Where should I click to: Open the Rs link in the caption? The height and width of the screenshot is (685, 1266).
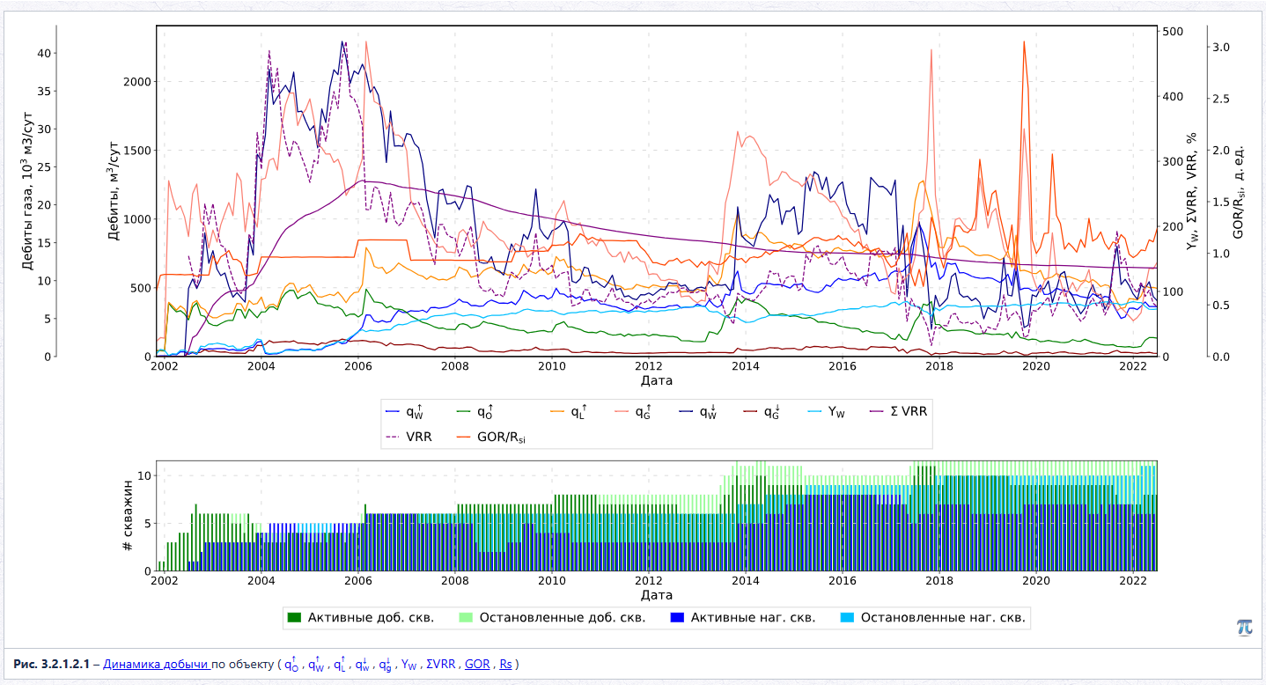pyautogui.click(x=505, y=664)
